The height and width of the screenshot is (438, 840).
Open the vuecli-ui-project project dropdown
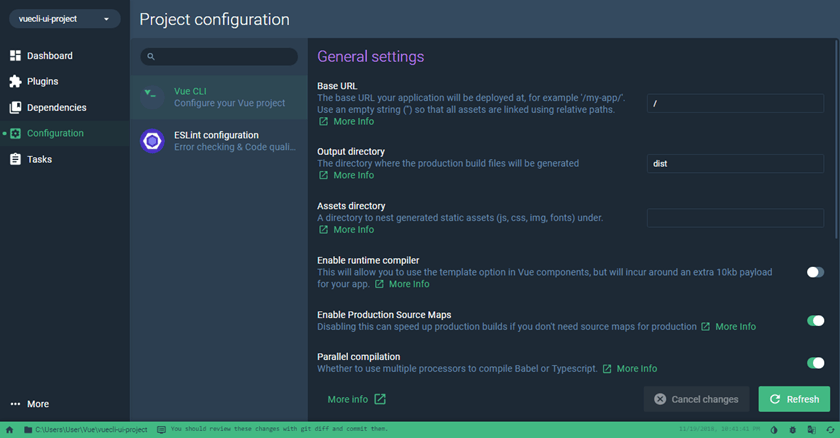tap(64, 19)
